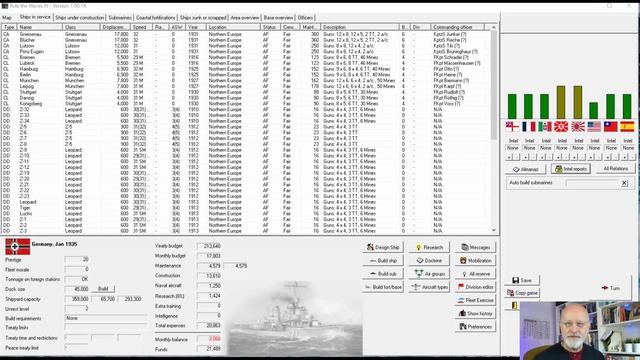Click the Auto build submarines field
The height and width of the screenshot is (360, 640).
(x=593, y=183)
